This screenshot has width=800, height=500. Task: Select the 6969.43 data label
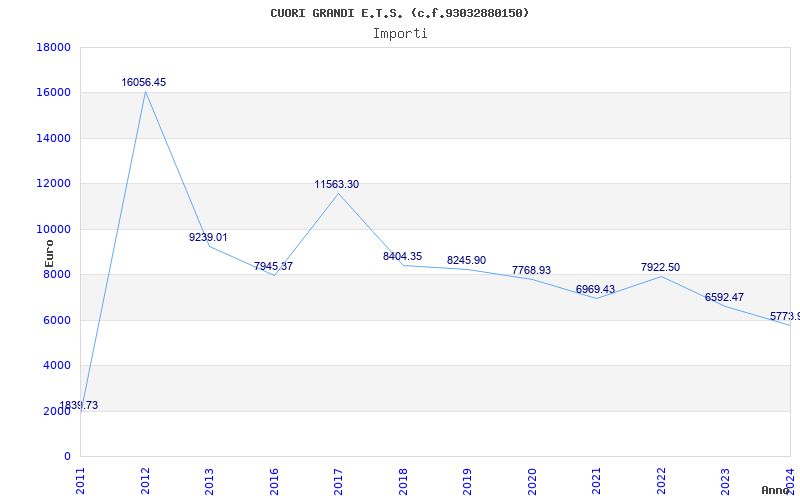pyautogui.click(x=595, y=289)
